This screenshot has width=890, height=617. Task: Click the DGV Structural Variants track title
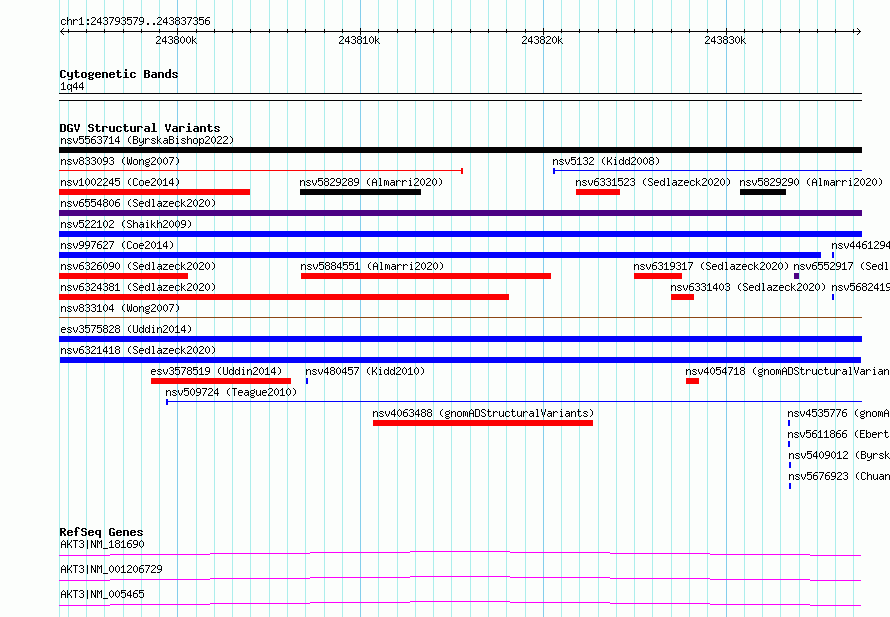click(x=140, y=128)
